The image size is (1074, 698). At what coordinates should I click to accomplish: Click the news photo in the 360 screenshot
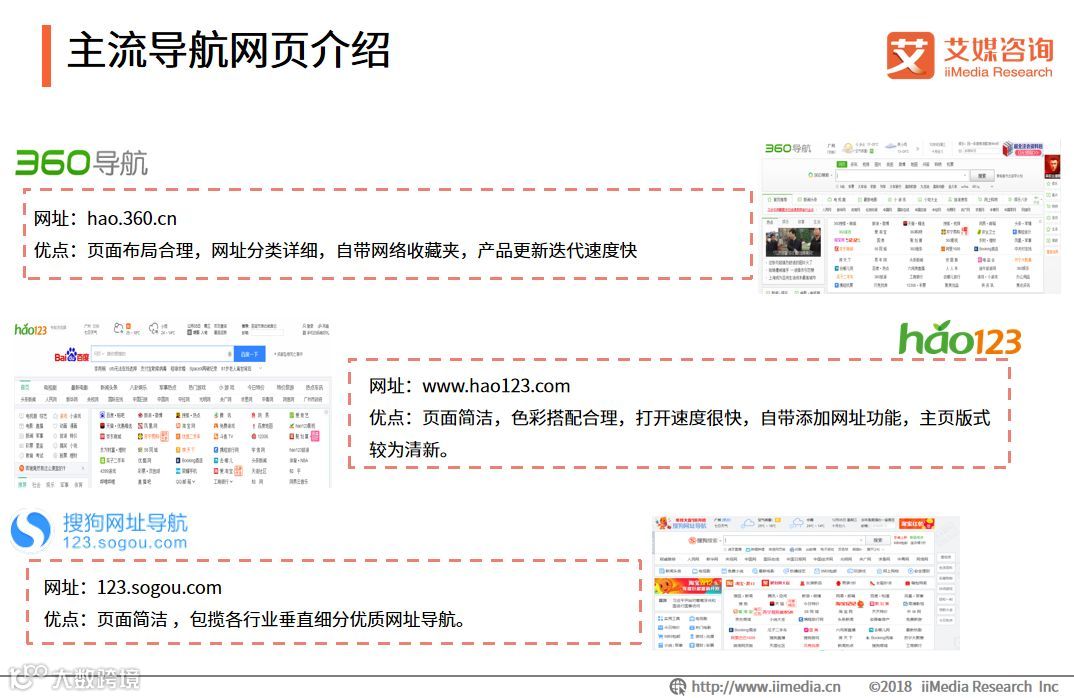[x=793, y=242]
